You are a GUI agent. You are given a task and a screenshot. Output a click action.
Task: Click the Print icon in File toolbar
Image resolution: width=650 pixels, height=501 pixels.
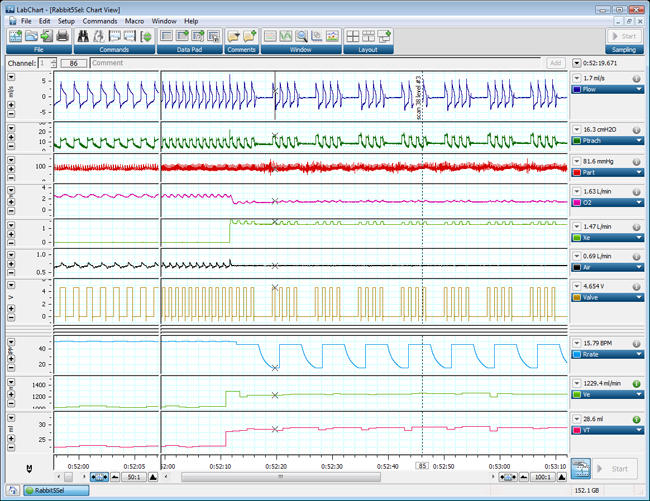coord(62,36)
